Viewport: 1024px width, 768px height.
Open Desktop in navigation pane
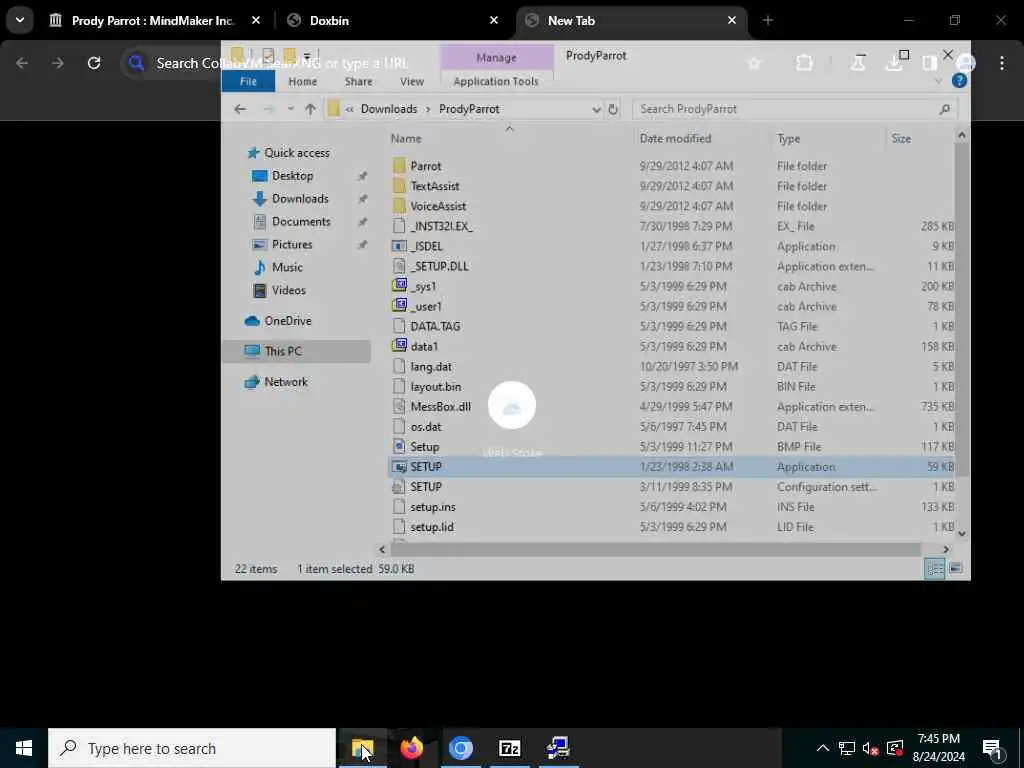(x=292, y=176)
